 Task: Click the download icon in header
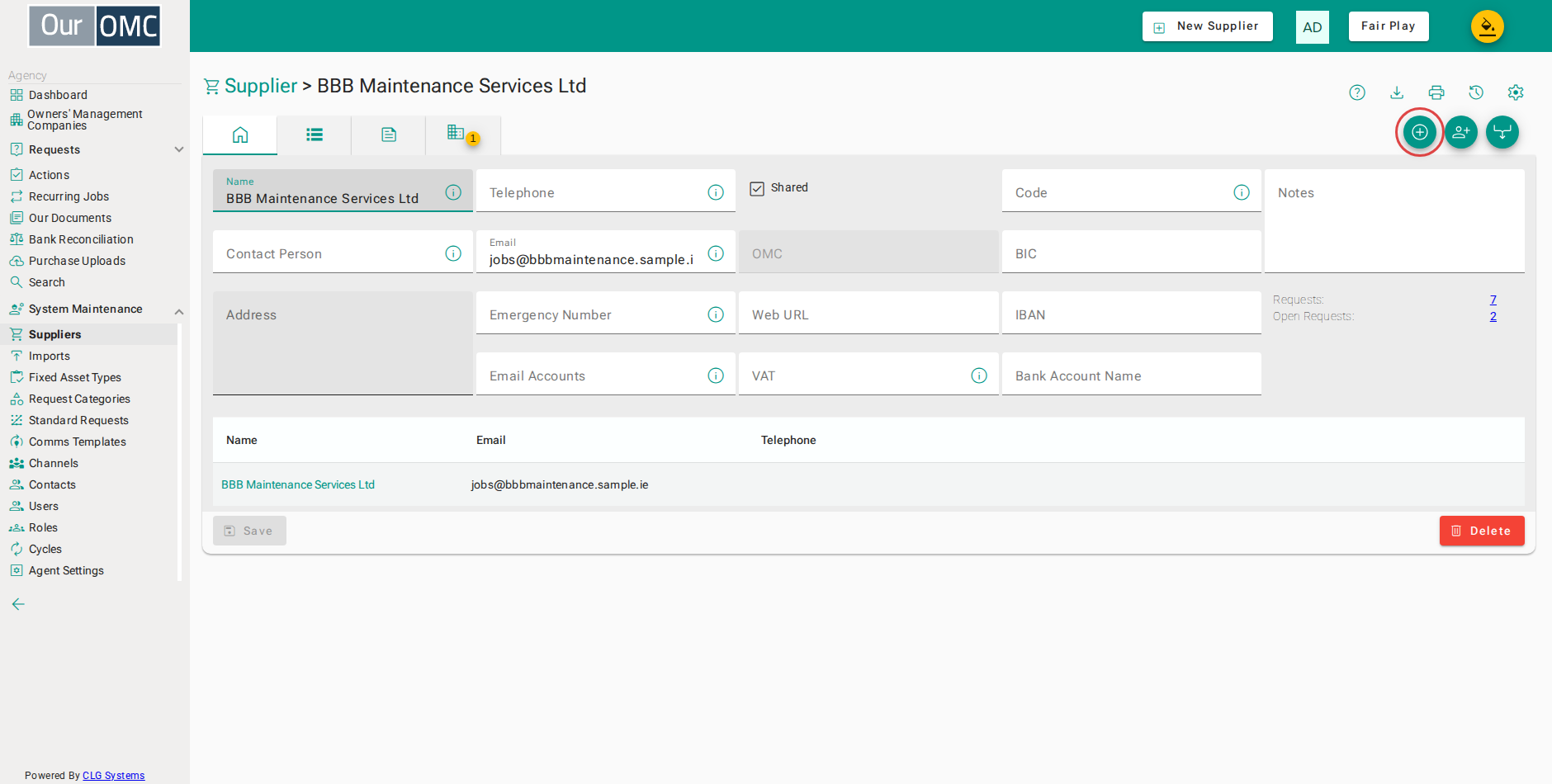pyautogui.click(x=1397, y=92)
